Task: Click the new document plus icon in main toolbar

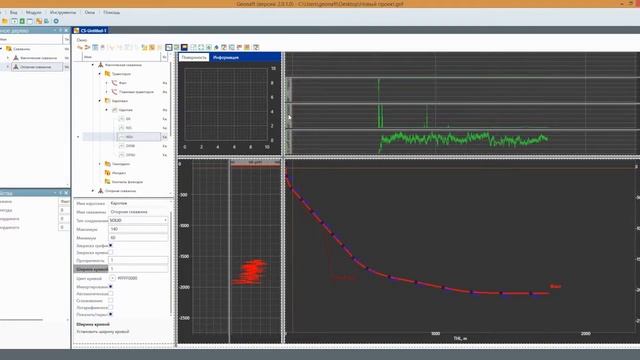Action: [x=14, y=21]
